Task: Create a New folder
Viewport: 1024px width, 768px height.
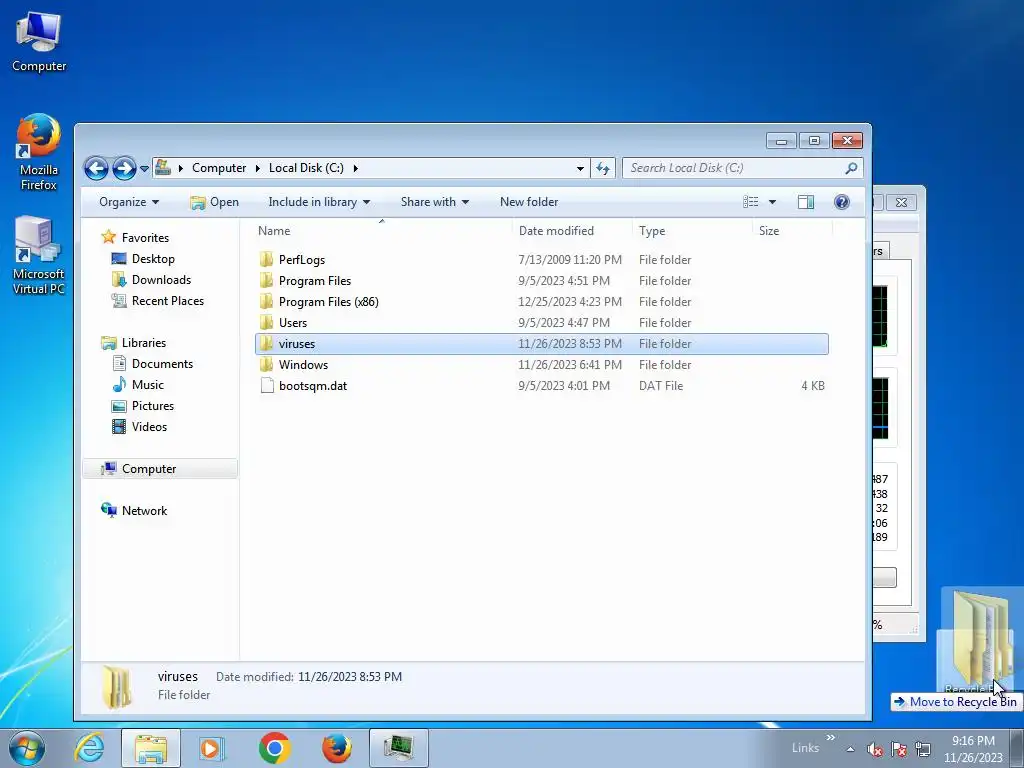Action: pos(529,202)
